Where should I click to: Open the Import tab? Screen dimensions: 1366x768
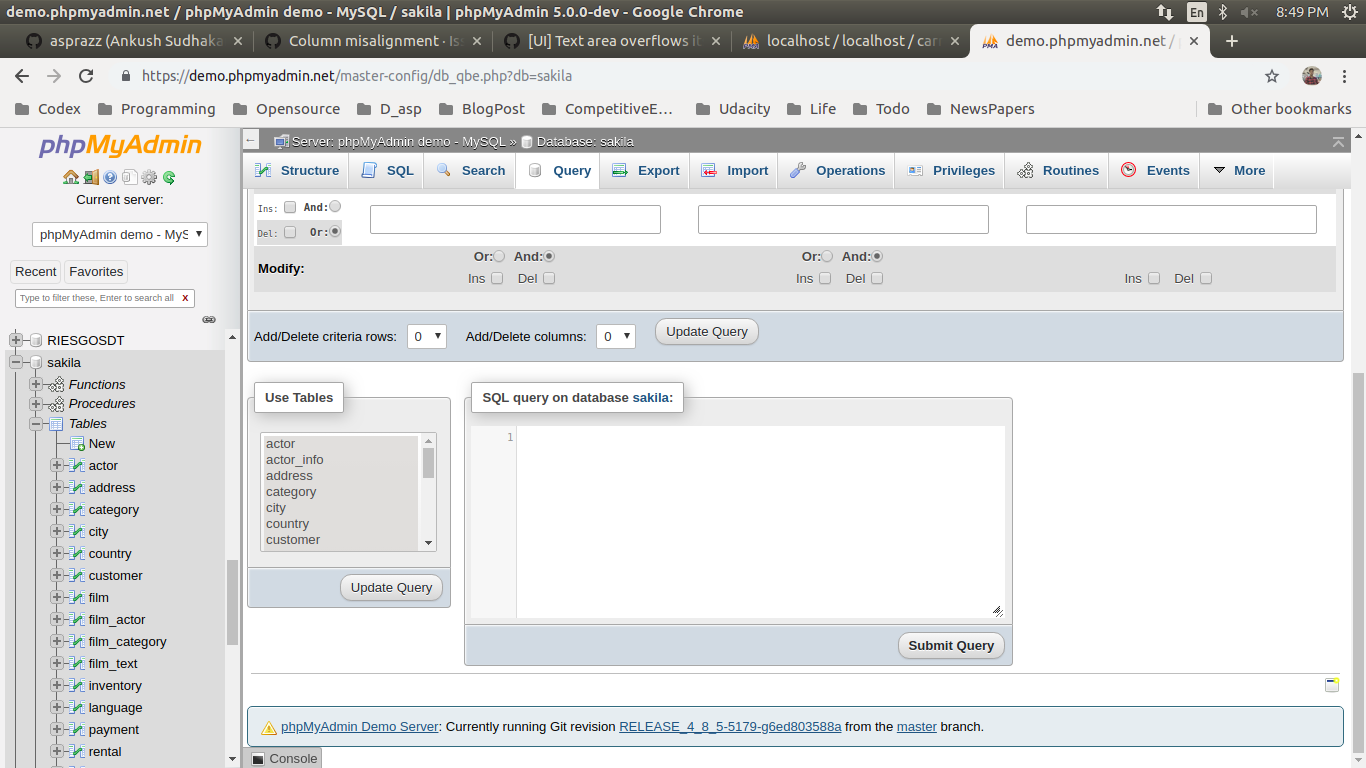(735, 171)
